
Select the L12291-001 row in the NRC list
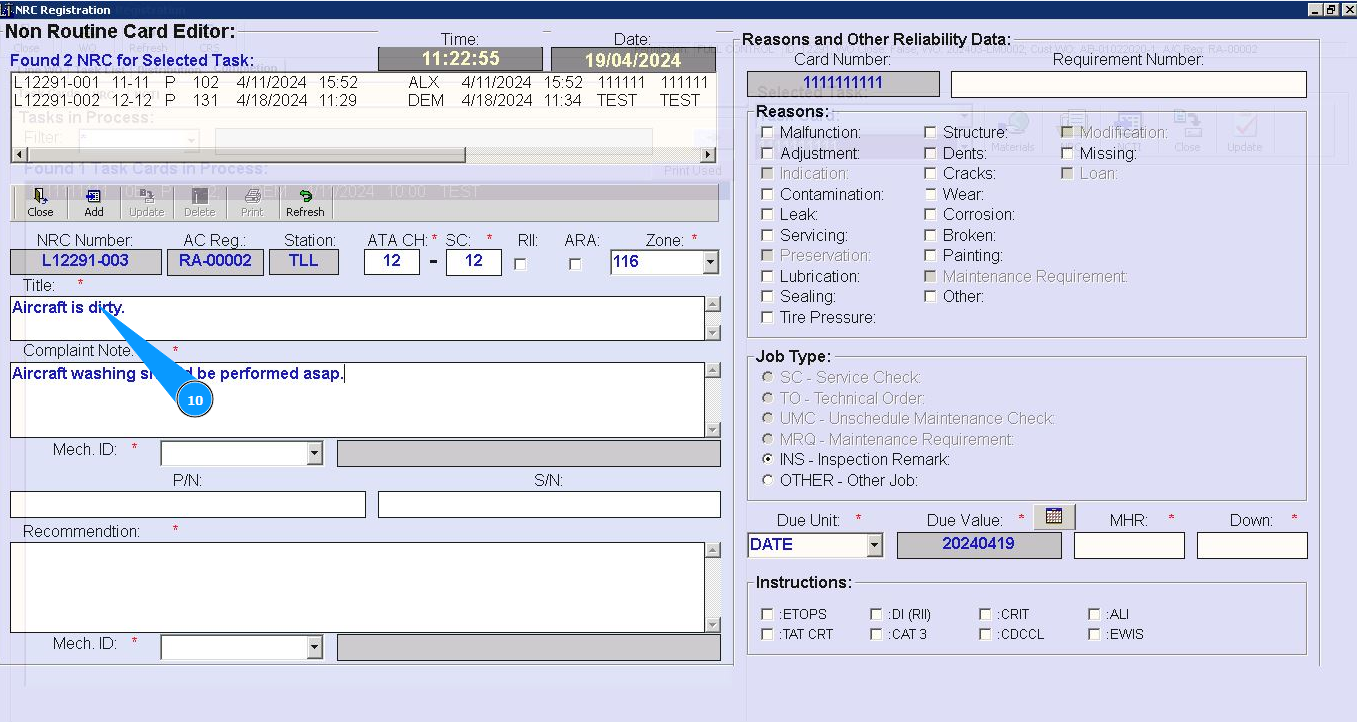pos(362,82)
